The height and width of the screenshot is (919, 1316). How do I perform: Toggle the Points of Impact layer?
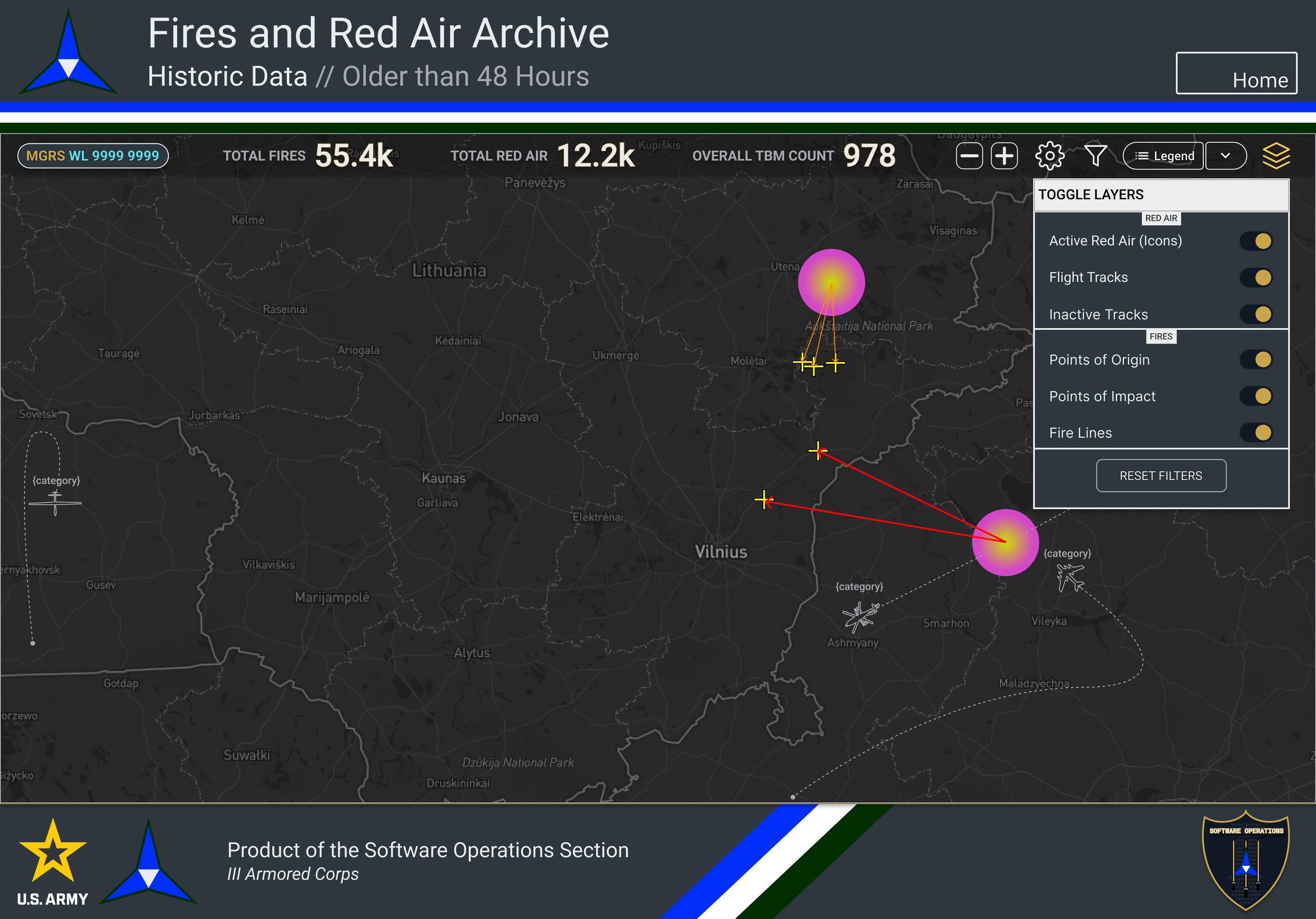[x=1257, y=396]
